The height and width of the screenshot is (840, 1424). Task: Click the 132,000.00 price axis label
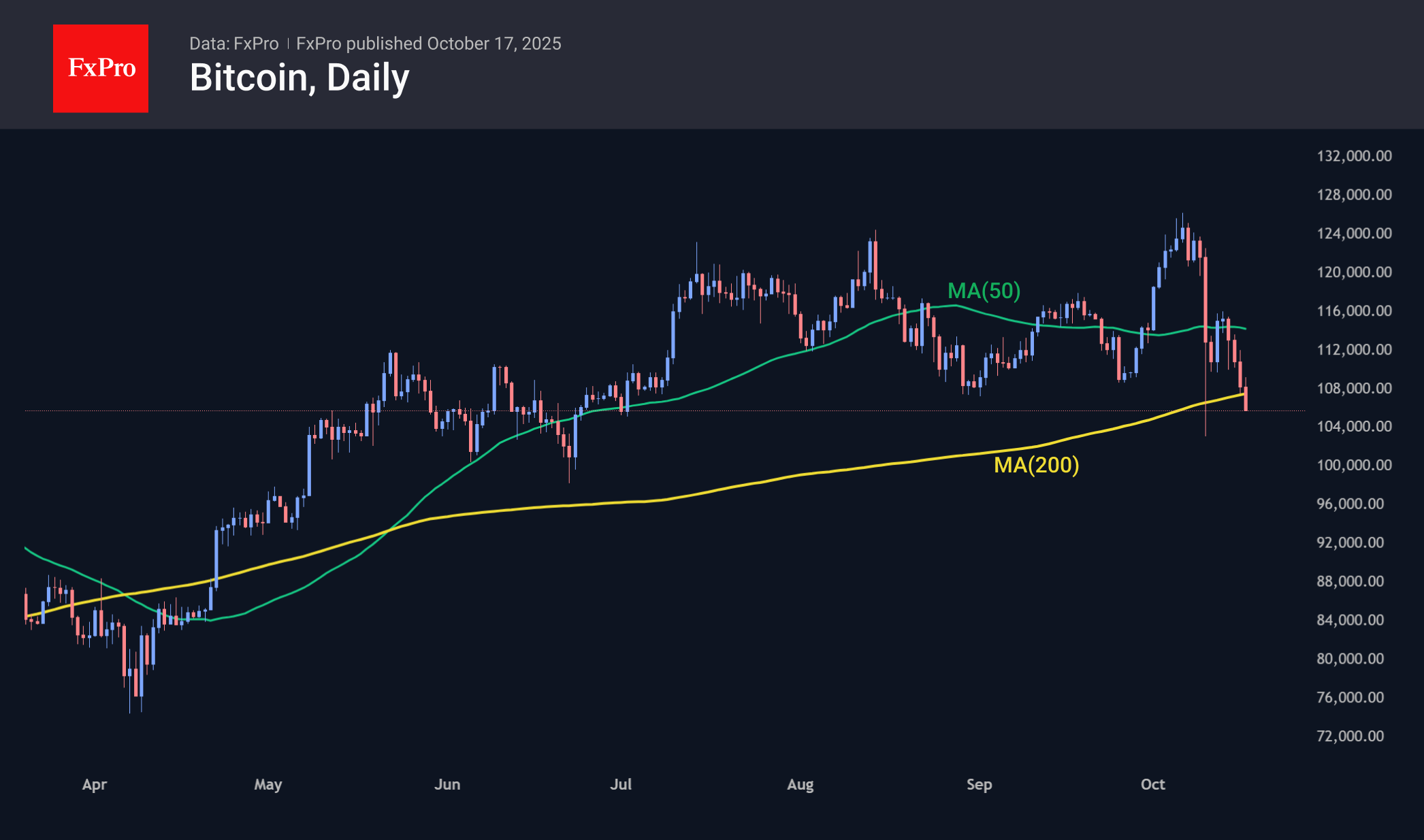[x=1354, y=156]
